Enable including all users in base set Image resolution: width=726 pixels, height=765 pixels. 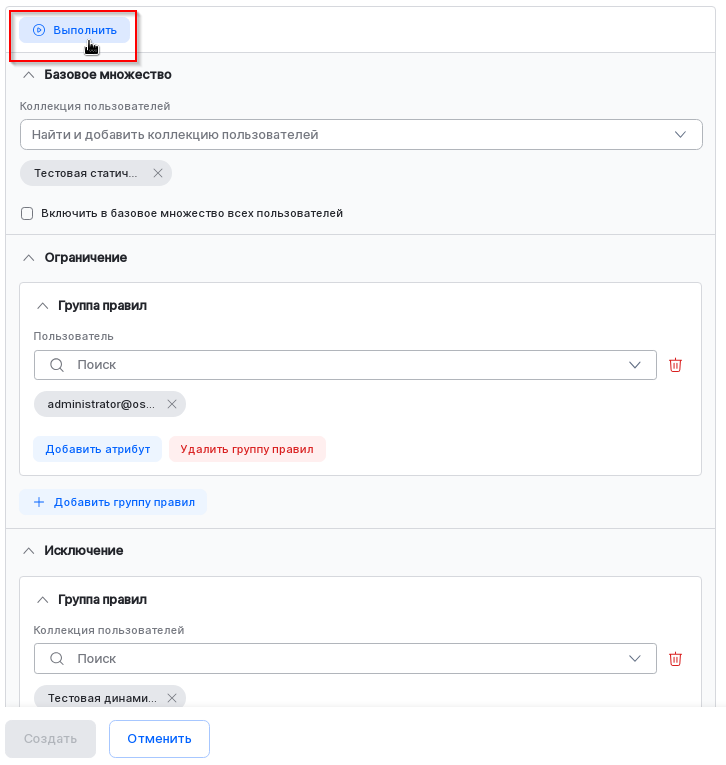[27, 213]
